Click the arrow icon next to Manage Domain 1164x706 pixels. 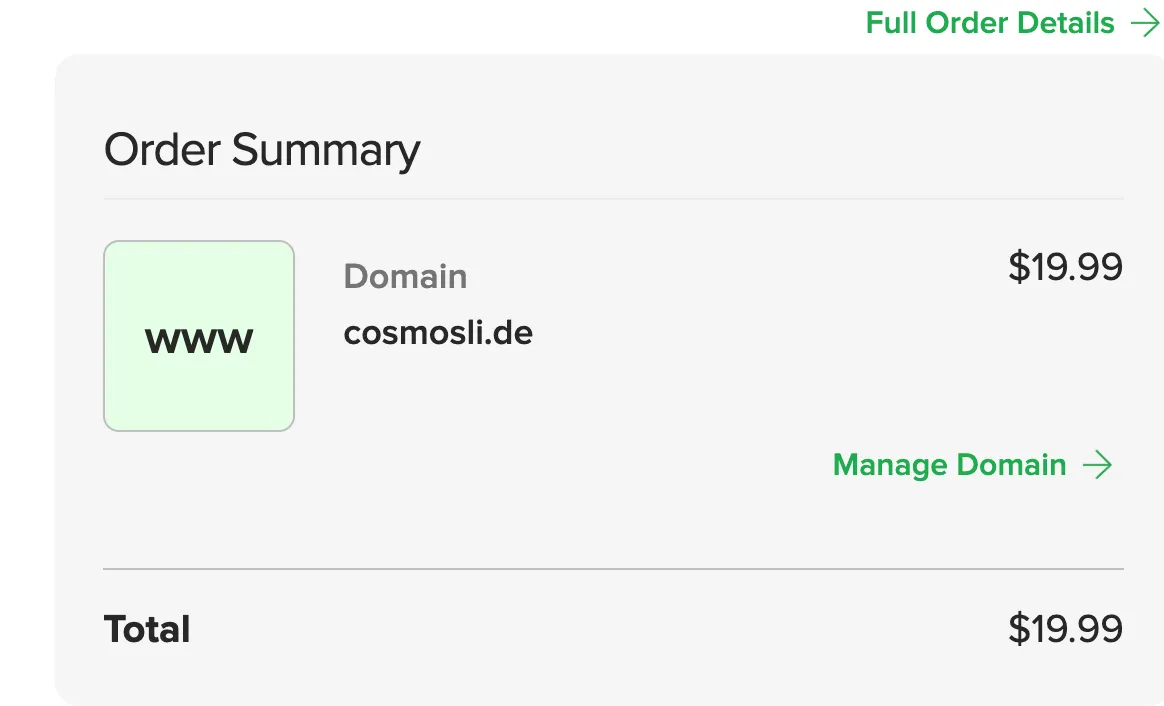(x=1097, y=465)
